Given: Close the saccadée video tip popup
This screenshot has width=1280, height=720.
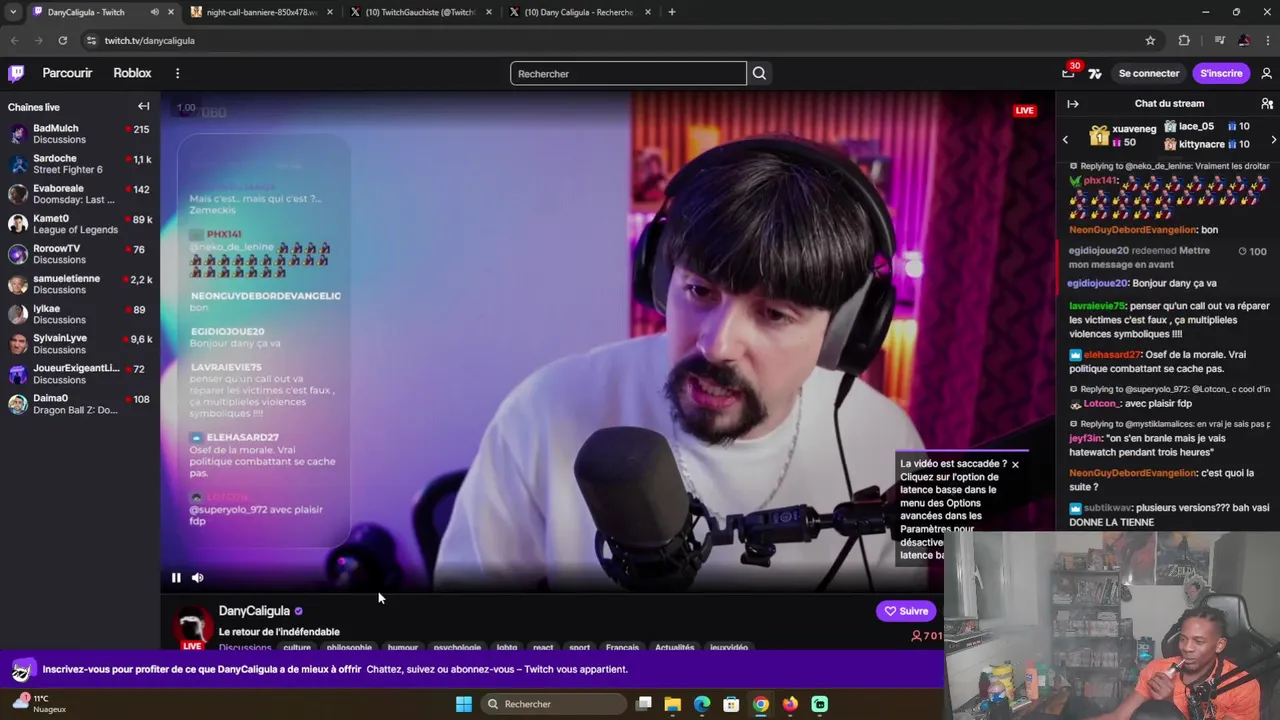Looking at the screenshot, I should coord(1015,464).
